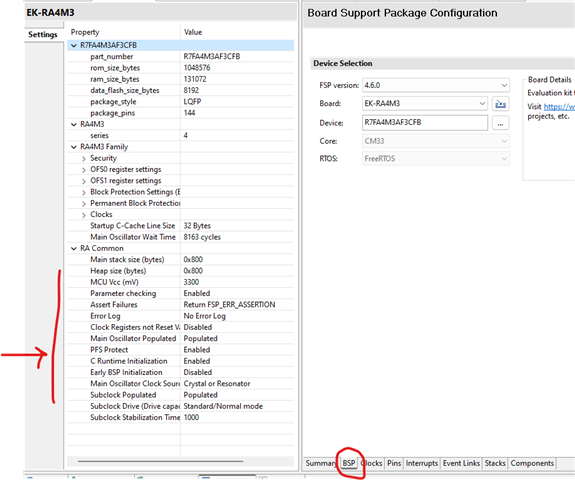Screen dimensions: 575x480
Task: Open the Board EK-RA4M3 dropdown
Action: pyautogui.click(x=425, y=103)
